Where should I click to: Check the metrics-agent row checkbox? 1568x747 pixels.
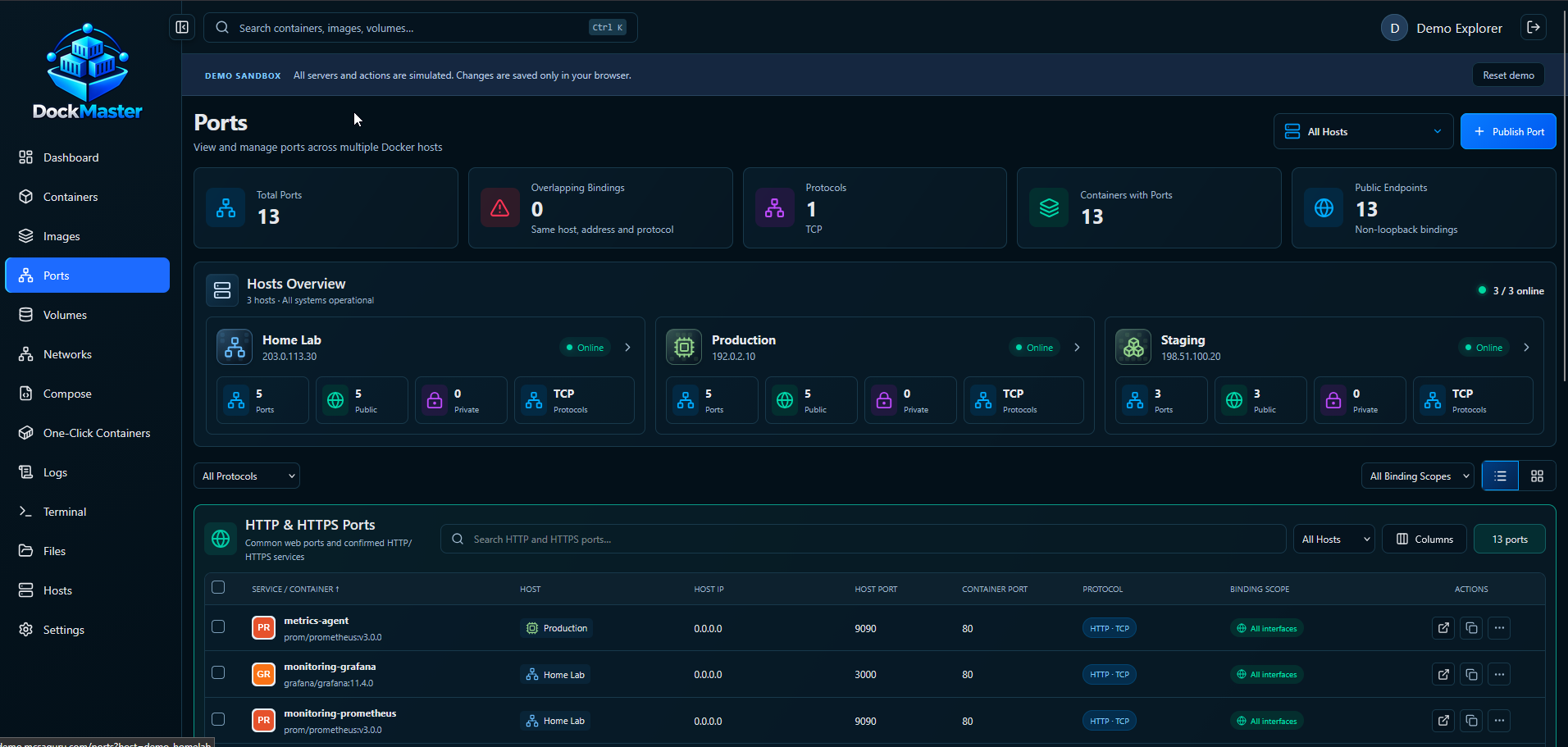point(218,626)
